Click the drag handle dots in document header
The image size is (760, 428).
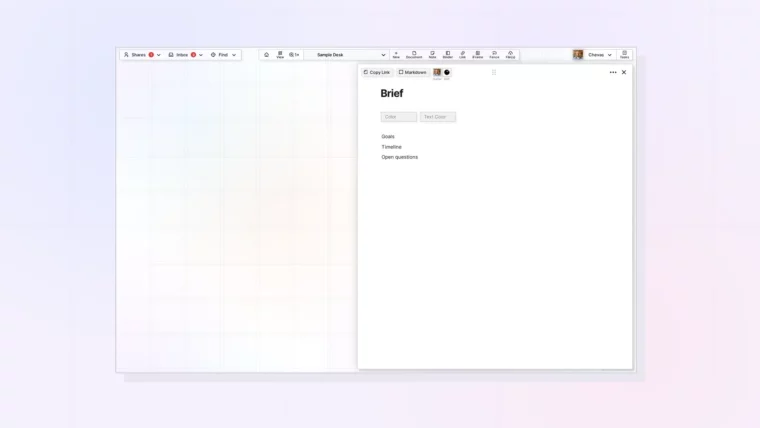[494, 72]
